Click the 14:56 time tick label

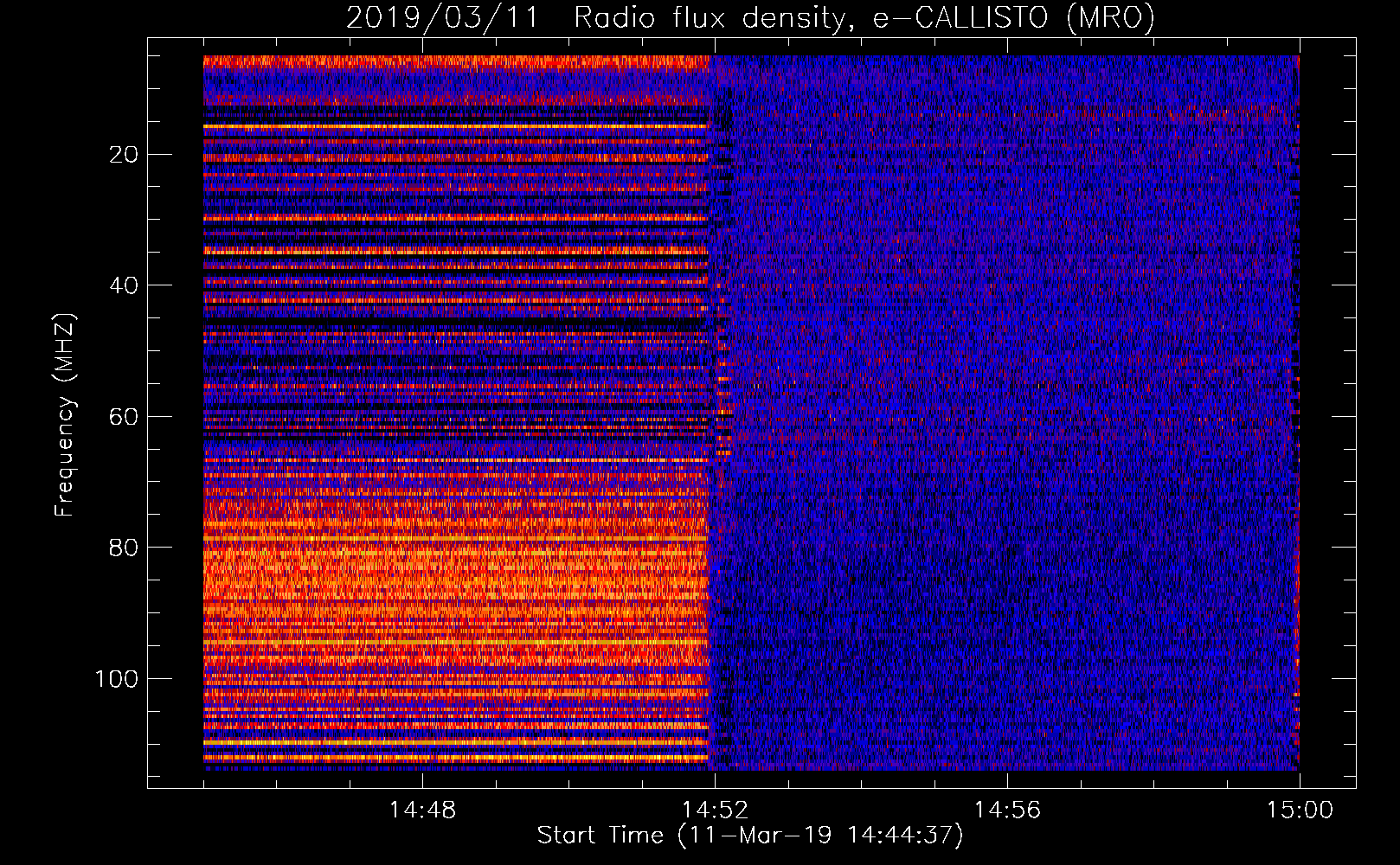click(1007, 811)
